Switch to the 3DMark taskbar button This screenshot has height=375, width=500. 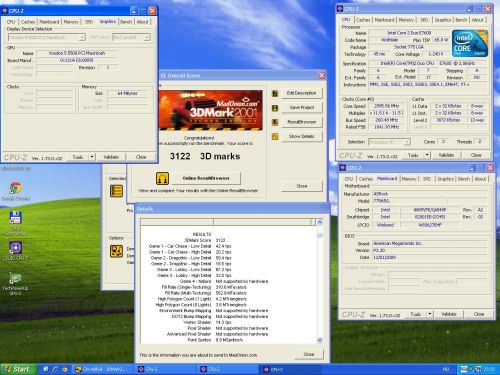click(102, 369)
